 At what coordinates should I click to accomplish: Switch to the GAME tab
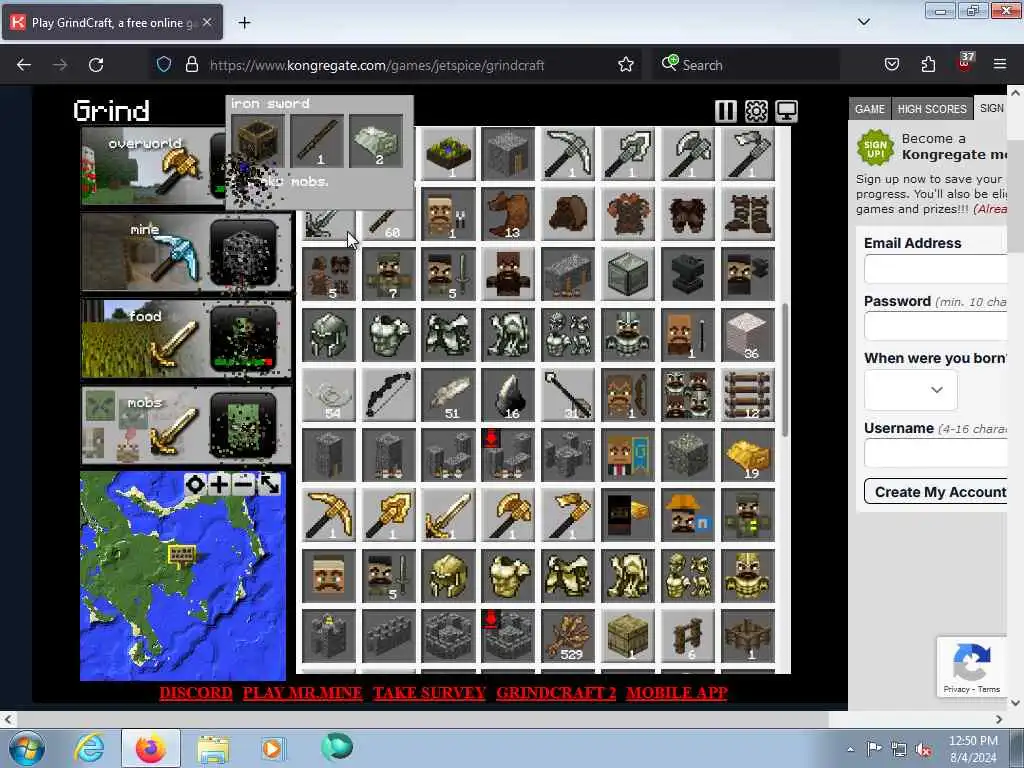pos(870,109)
